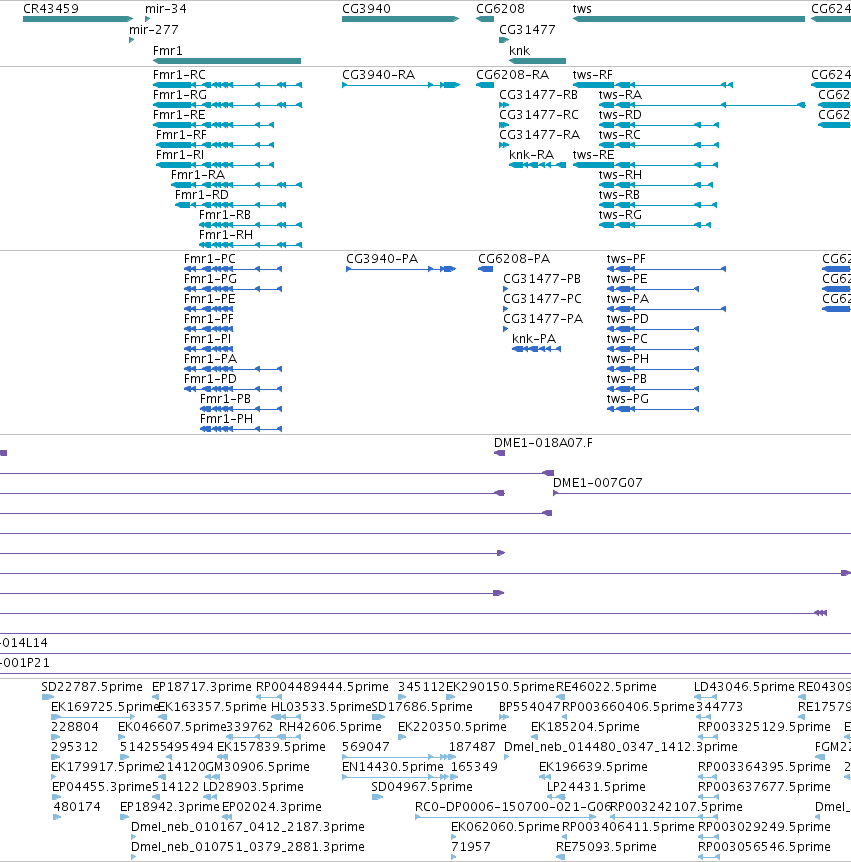This screenshot has width=851, height=862.
Task: Click transcript label Fmr1-RE
Action: coord(179,115)
